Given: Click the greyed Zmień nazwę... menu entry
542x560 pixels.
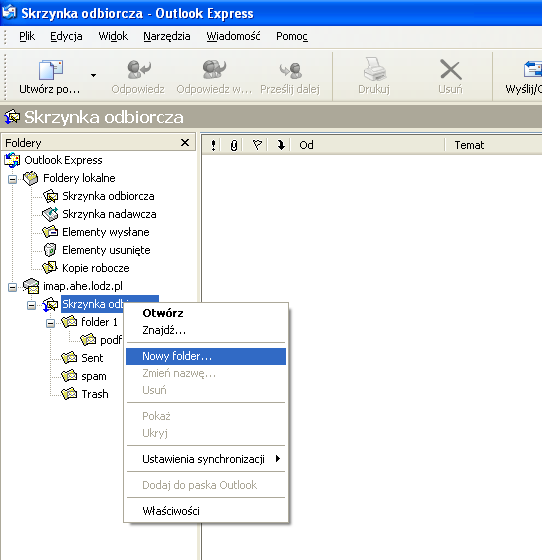Looking at the screenshot, I should (x=206, y=374).
